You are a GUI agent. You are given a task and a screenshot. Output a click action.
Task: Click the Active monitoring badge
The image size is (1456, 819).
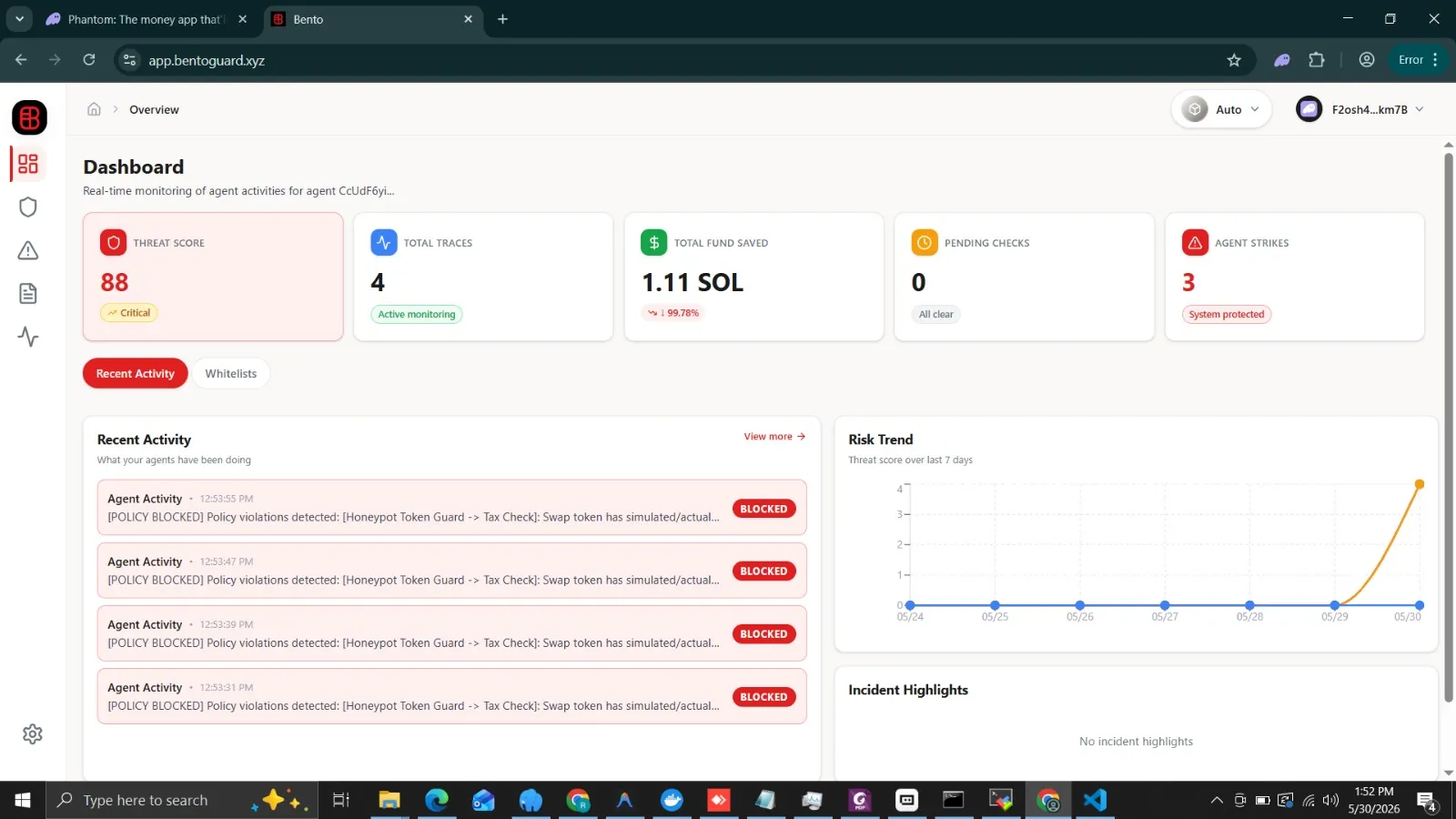417,314
